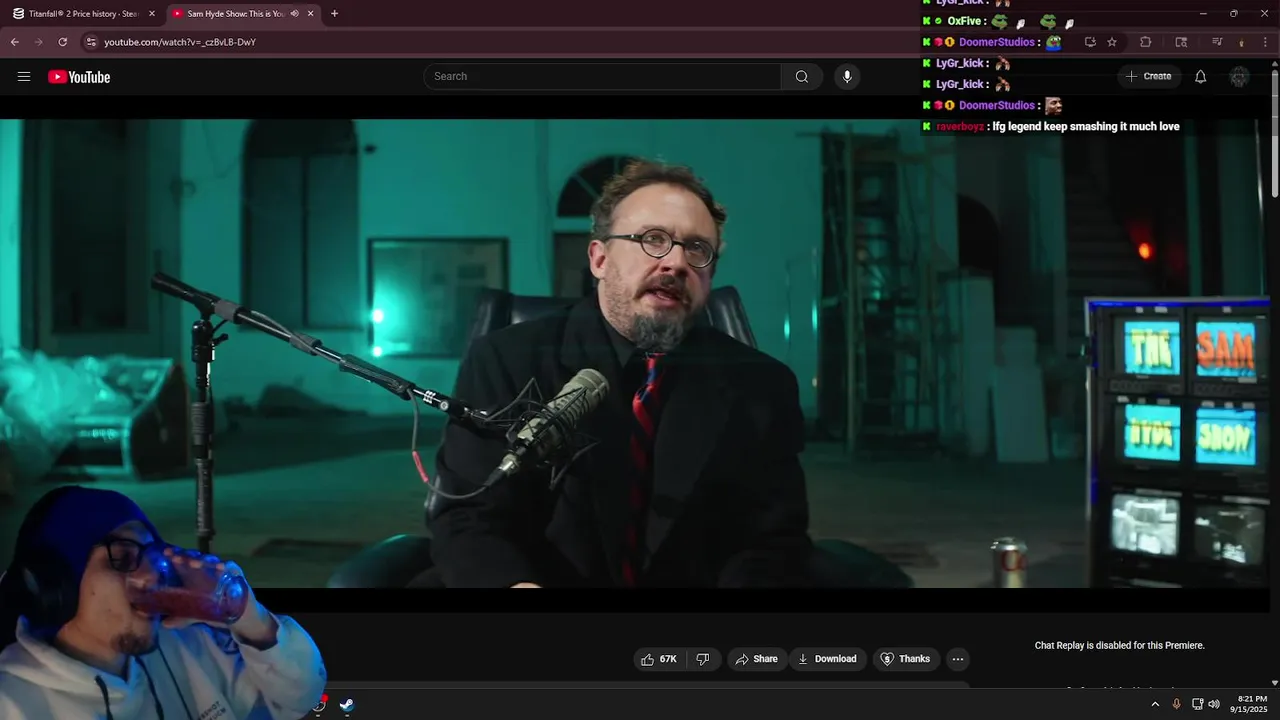
Task: Click the taskbar microphone indicator
Action: [1176, 704]
